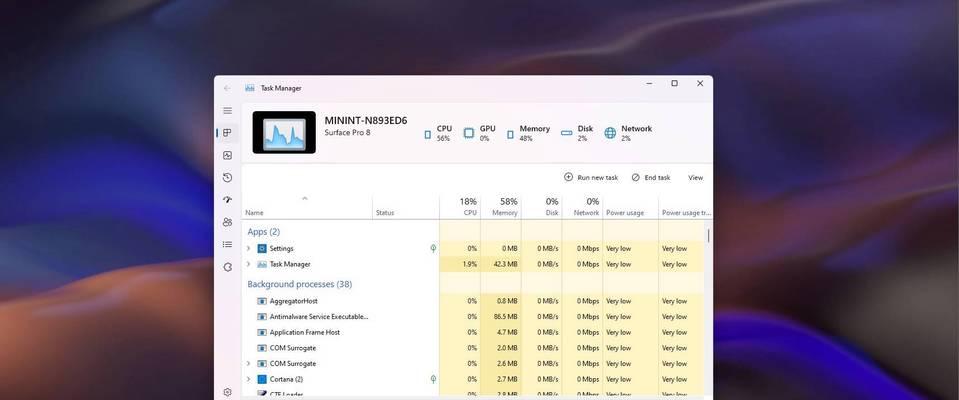Select Antimalware Service Executable process name
959x400 pixels.
click(x=319, y=317)
